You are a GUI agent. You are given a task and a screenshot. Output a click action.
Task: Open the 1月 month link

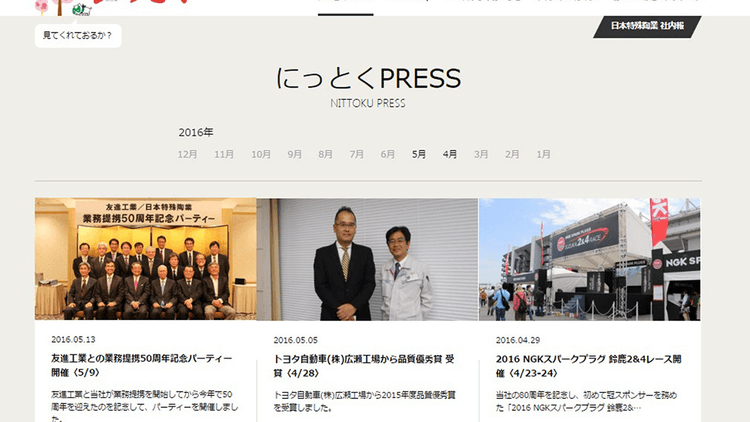click(x=543, y=154)
